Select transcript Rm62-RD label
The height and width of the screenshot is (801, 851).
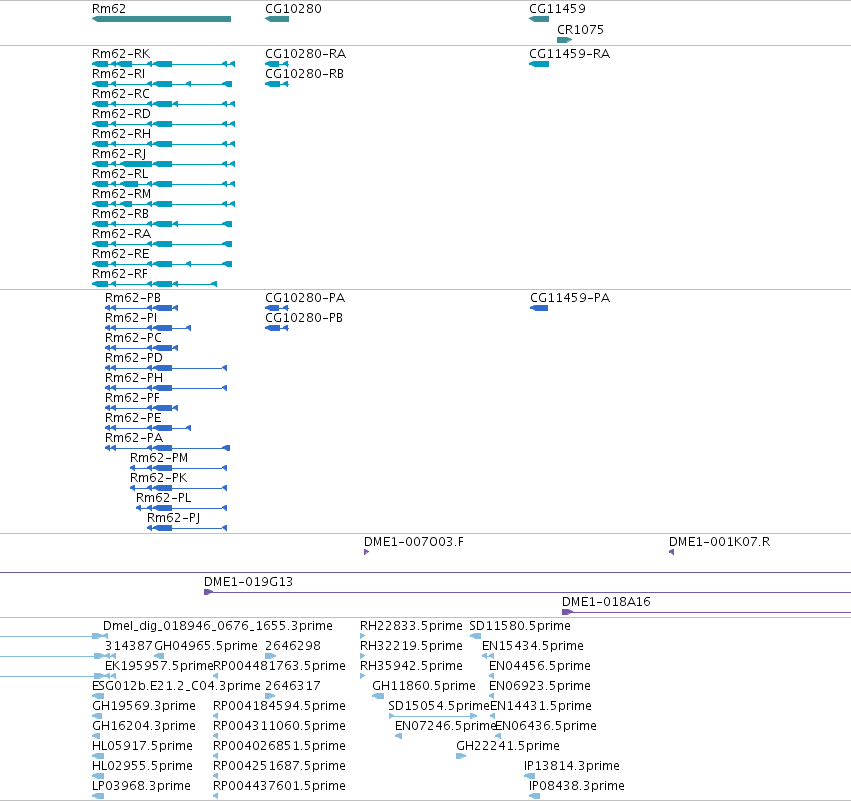tap(121, 114)
